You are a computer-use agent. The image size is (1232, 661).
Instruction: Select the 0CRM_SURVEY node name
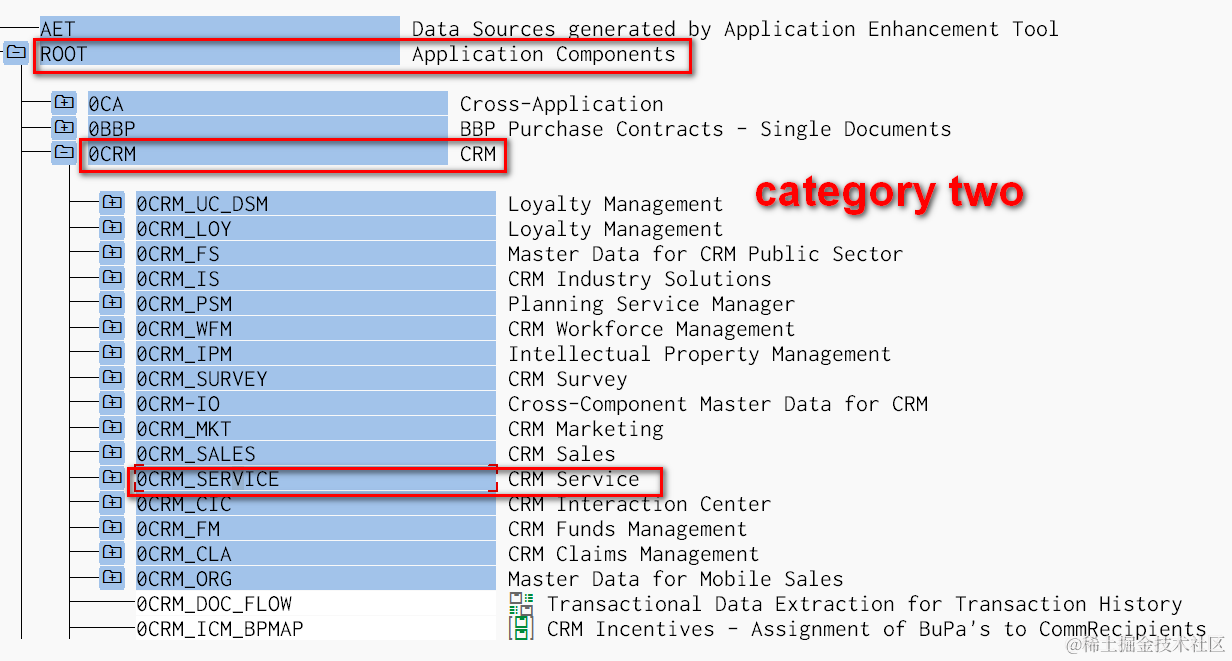click(202, 379)
